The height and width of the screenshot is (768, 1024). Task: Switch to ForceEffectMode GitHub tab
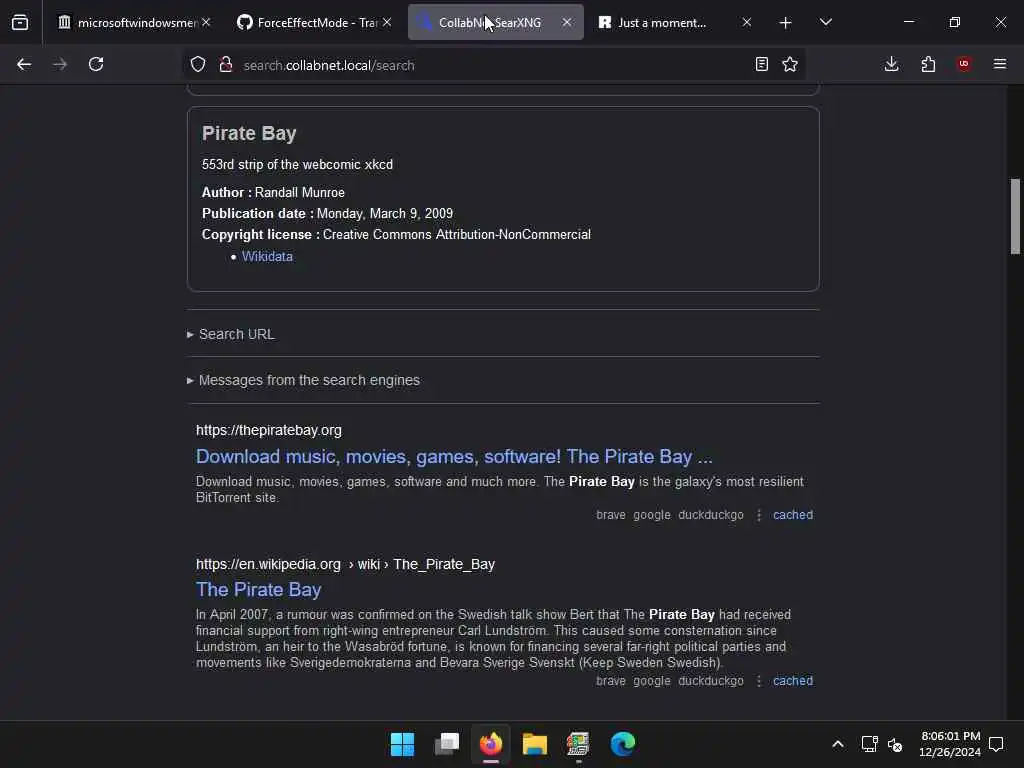[x=316, y=23]
